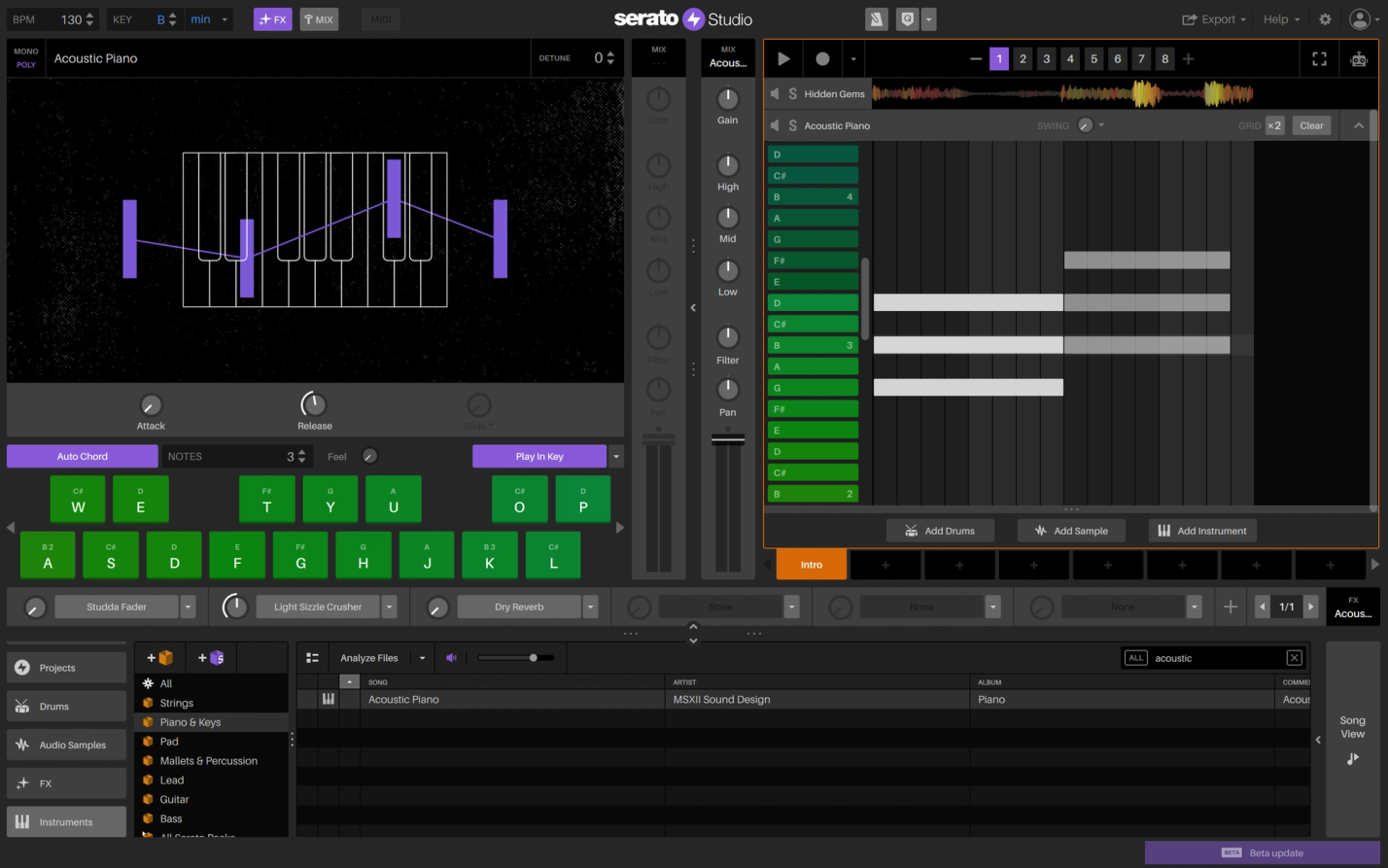Open the MIX view toggle in header
This screenshot has width=1388, height=868.
coord(319,18)
